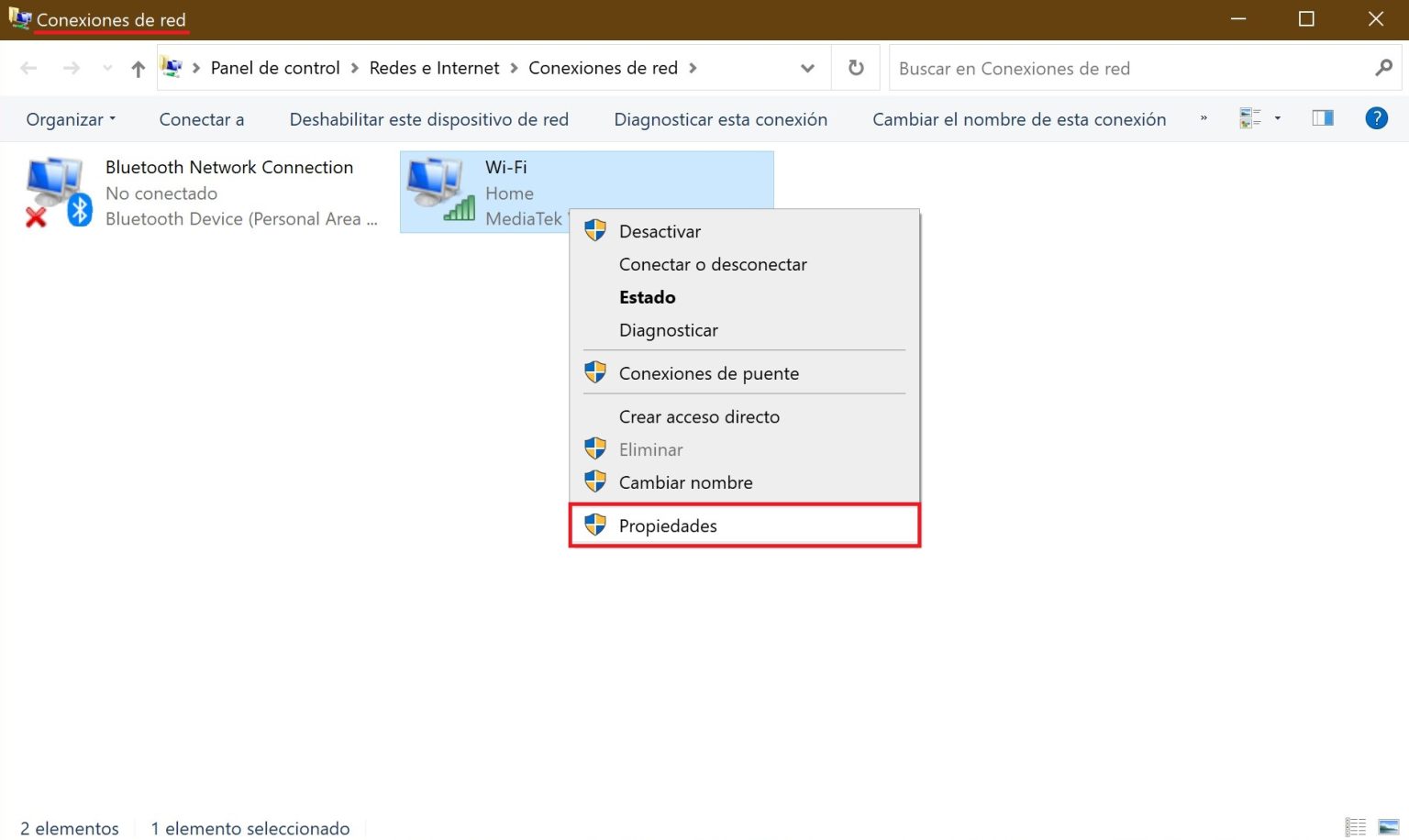Select Estado from the context menu
Viewport: 1409px width, 840px height.
coord(647,296)
